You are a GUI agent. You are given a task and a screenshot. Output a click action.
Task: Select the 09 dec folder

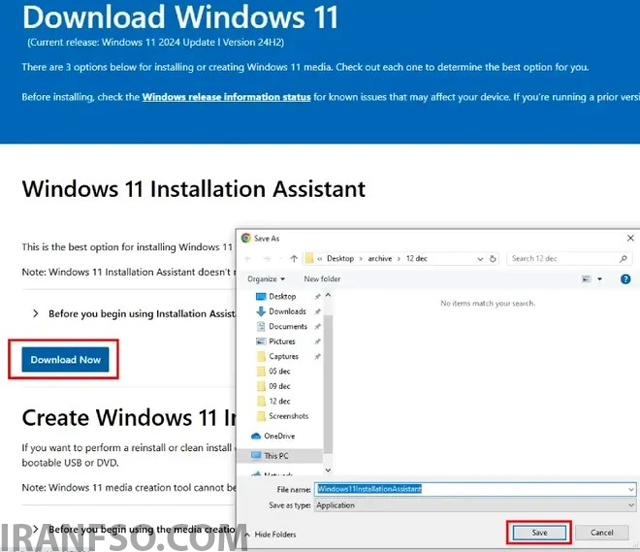pyautogui.click(x=279, y=386)
